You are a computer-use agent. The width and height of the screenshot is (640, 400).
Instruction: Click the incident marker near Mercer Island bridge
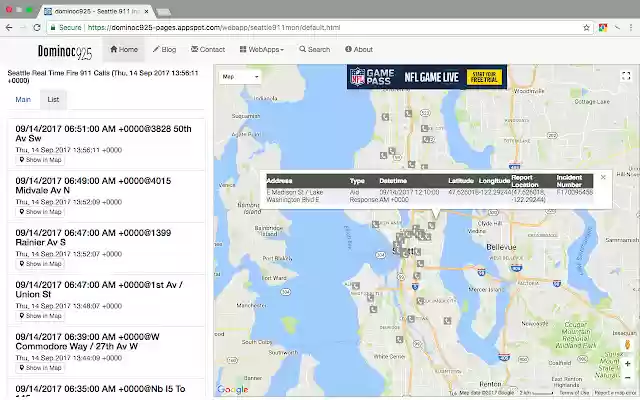click(x=420, y=263)
